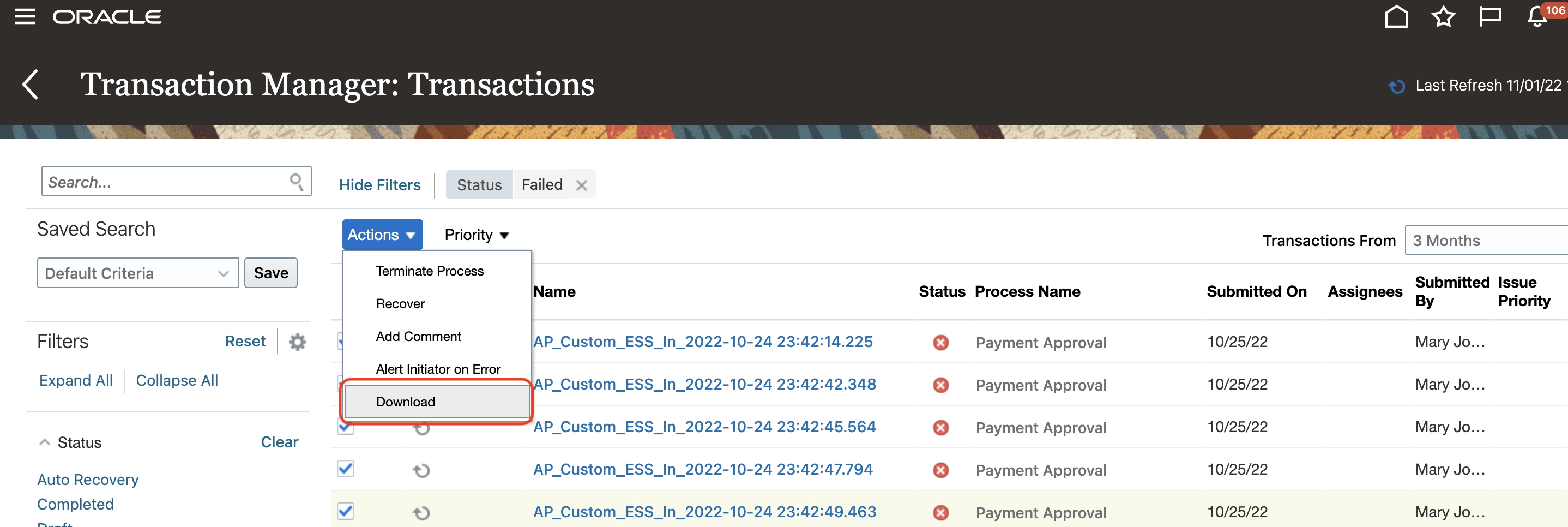
Task: Click the refresh icon near Last Refresh
Action: (x=1396, y=87)
